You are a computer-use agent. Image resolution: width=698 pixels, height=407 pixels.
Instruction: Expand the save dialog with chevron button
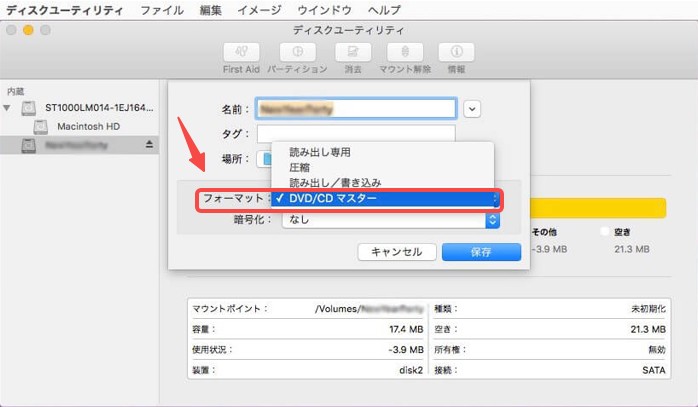pyautogui.click(x=472, y=109)
